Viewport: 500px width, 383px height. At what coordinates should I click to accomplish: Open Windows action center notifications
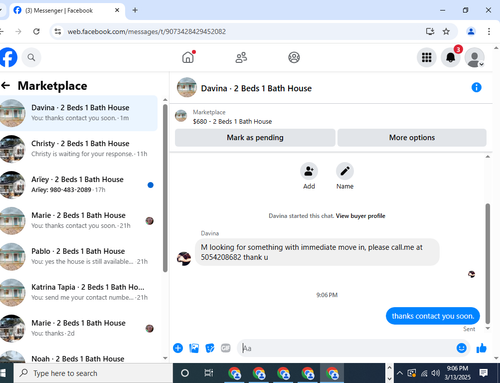click(483, 373)
